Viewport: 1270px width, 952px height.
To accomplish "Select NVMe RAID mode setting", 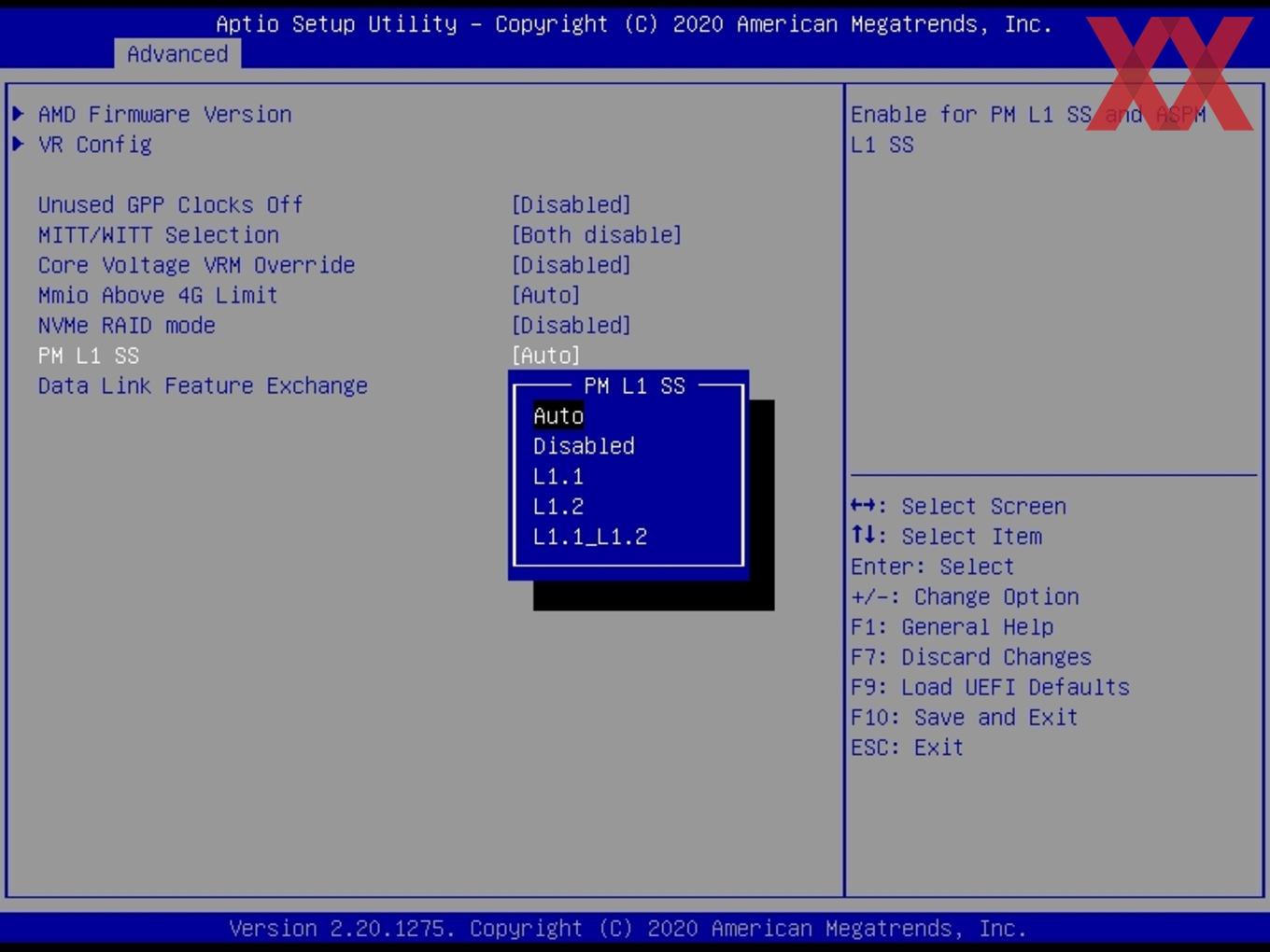I will click(127, 325).
